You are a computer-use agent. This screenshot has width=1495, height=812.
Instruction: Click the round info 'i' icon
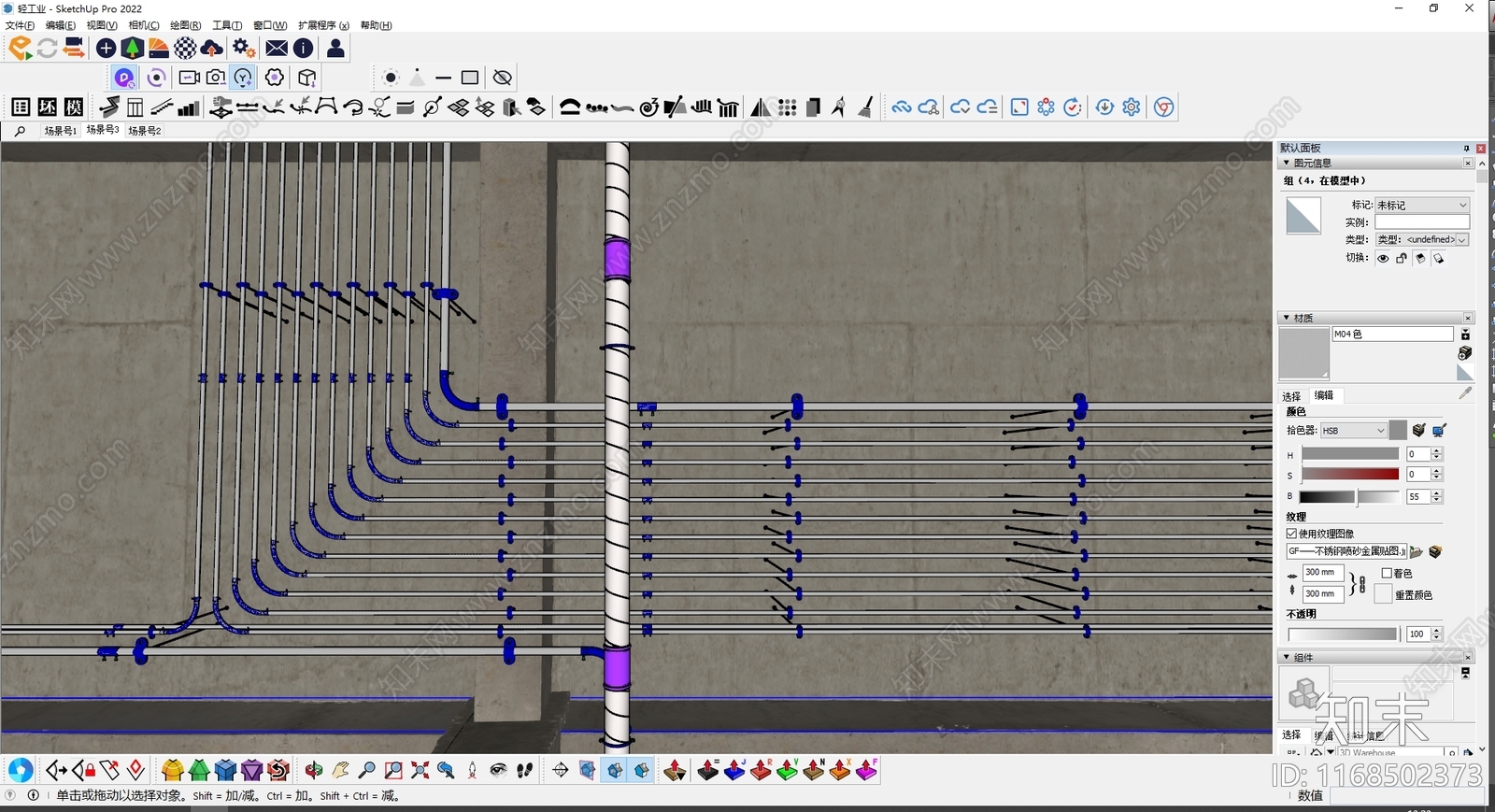pos(304,48)
